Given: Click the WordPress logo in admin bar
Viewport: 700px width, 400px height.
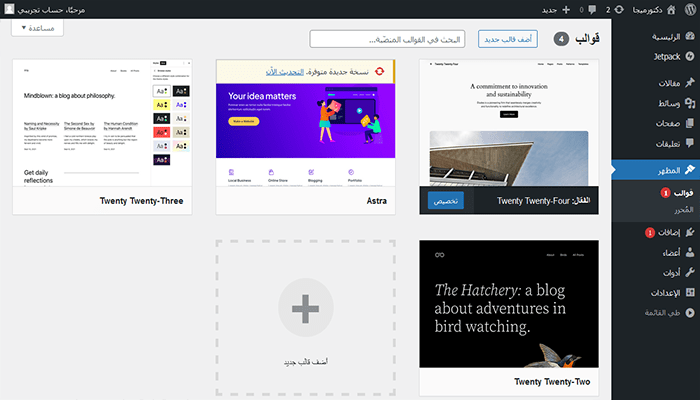Looking at the screenshot, I should (x=688, y=9).
